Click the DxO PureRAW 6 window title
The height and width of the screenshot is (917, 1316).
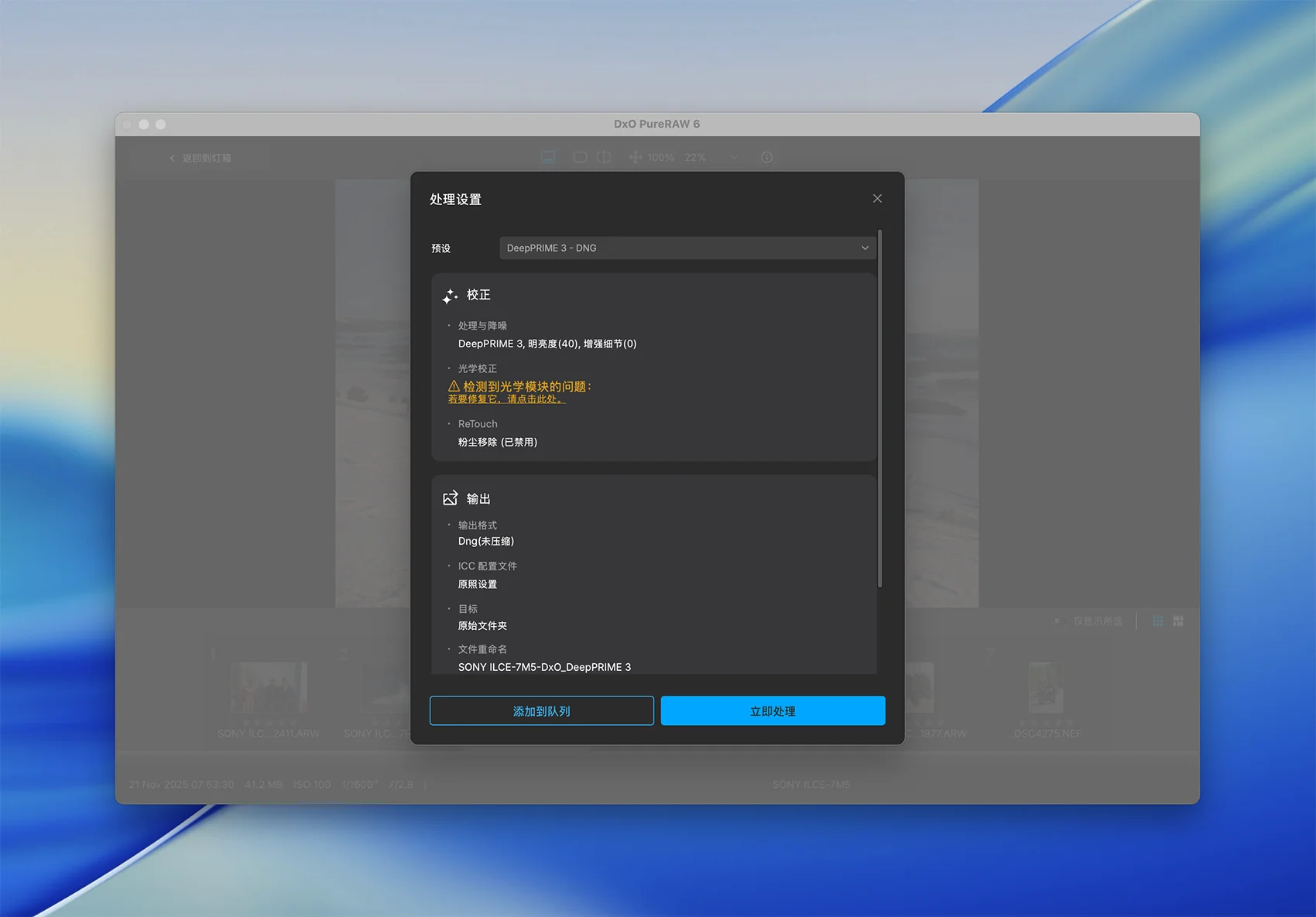[657, 124]
